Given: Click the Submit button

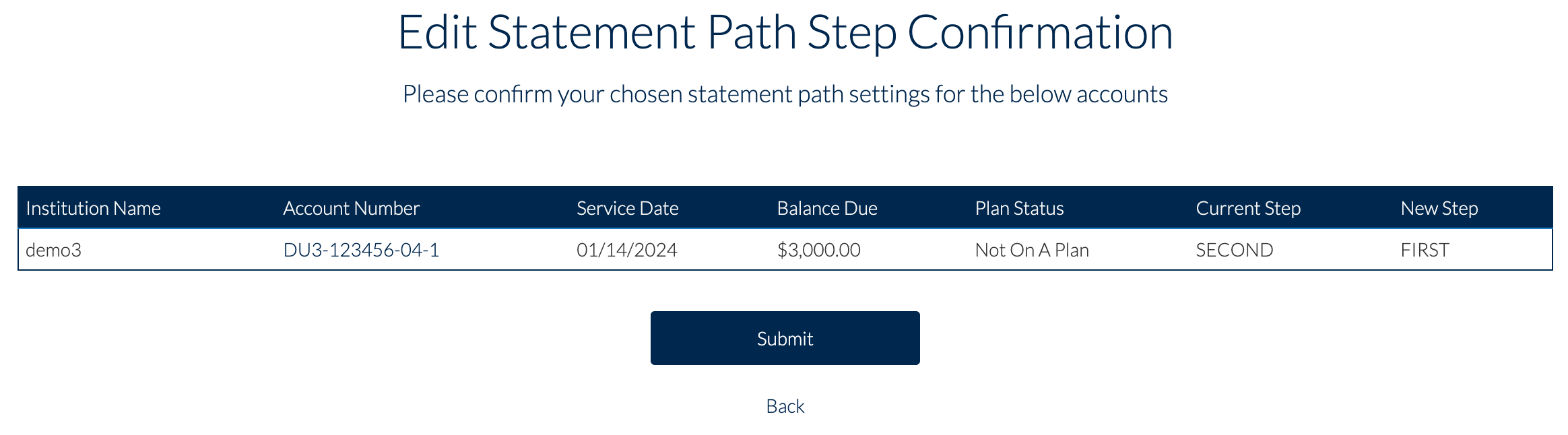Looking at the screenshot, I should click(x=784, y=337).
